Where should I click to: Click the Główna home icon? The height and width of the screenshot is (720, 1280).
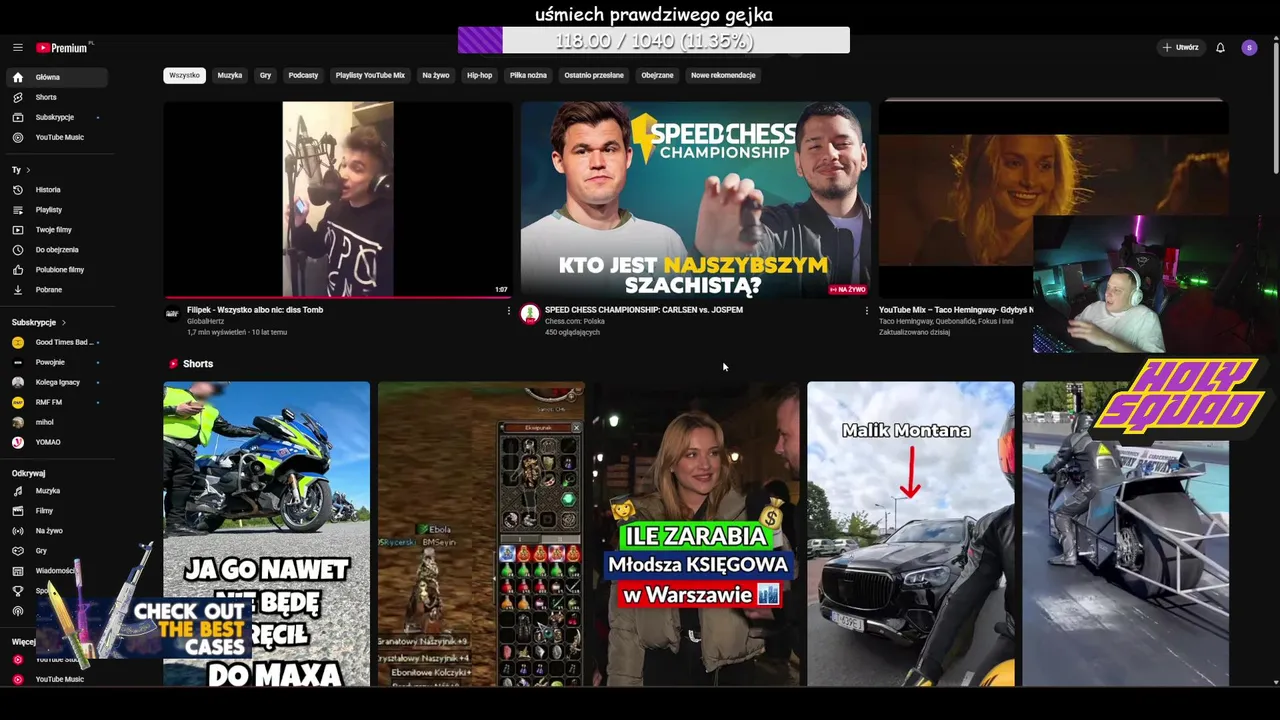[18, 77]
